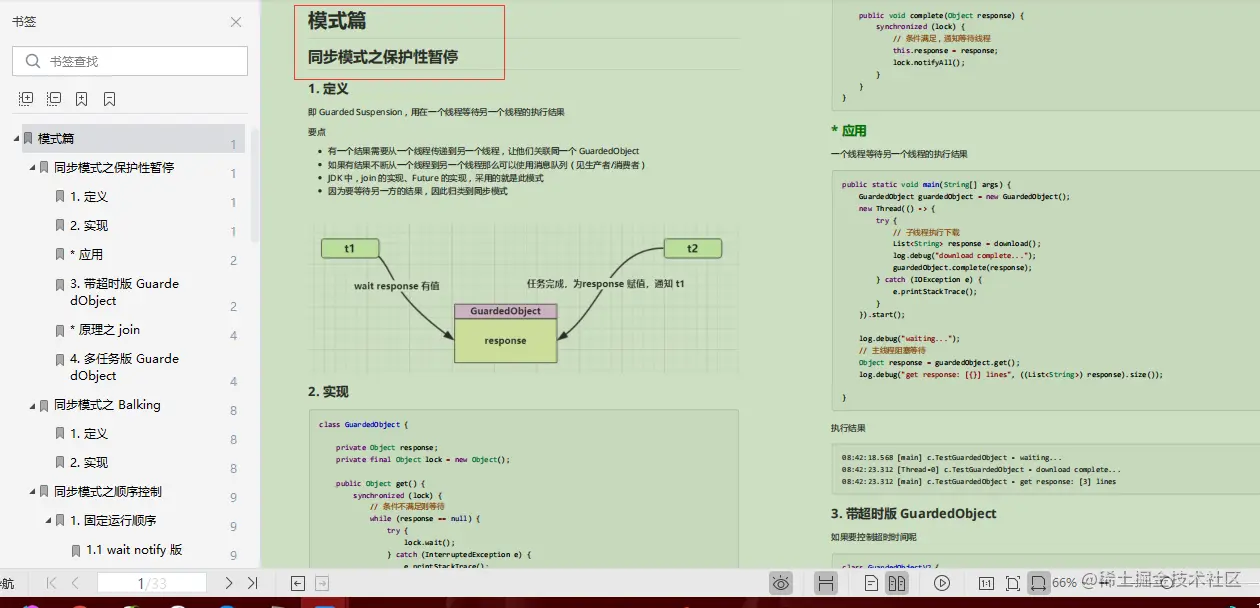The height and width of the screenshot is (608, 1260).
Task: Select the 同步模式之 Balking bookmark
Action: pyautogui.click(x=107, y=405)
